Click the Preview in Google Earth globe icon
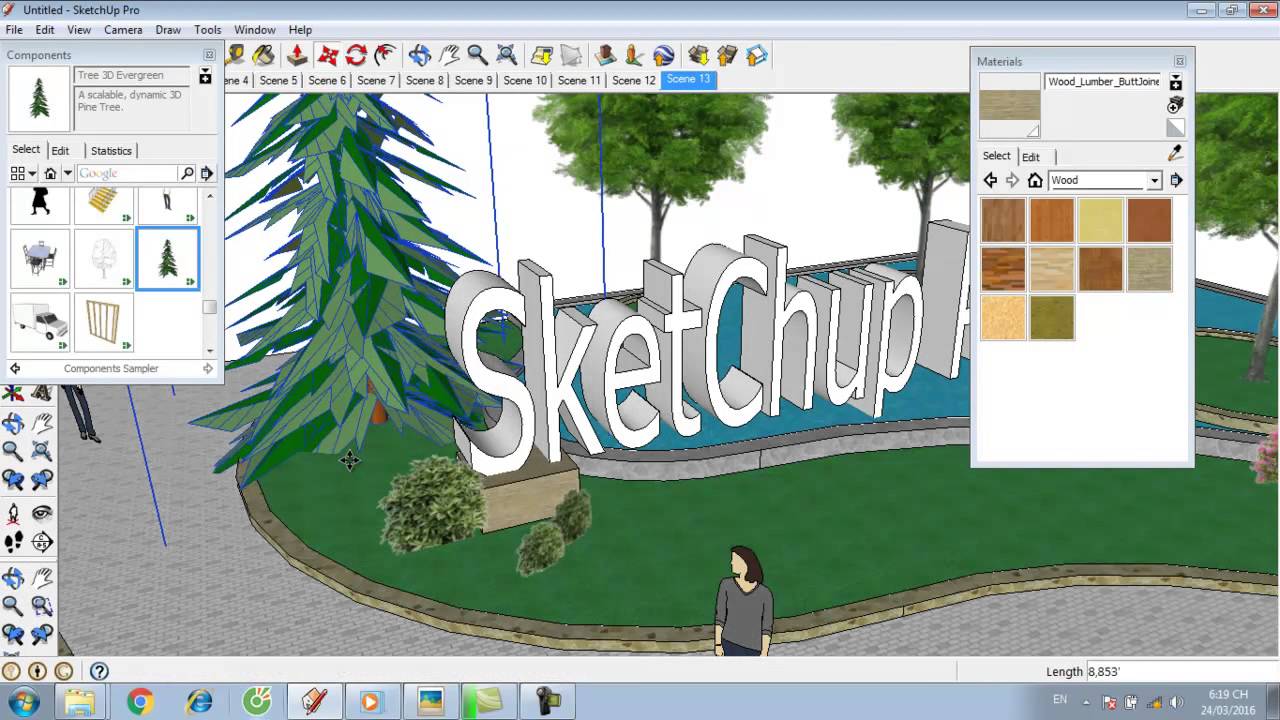 click(664, 55)
